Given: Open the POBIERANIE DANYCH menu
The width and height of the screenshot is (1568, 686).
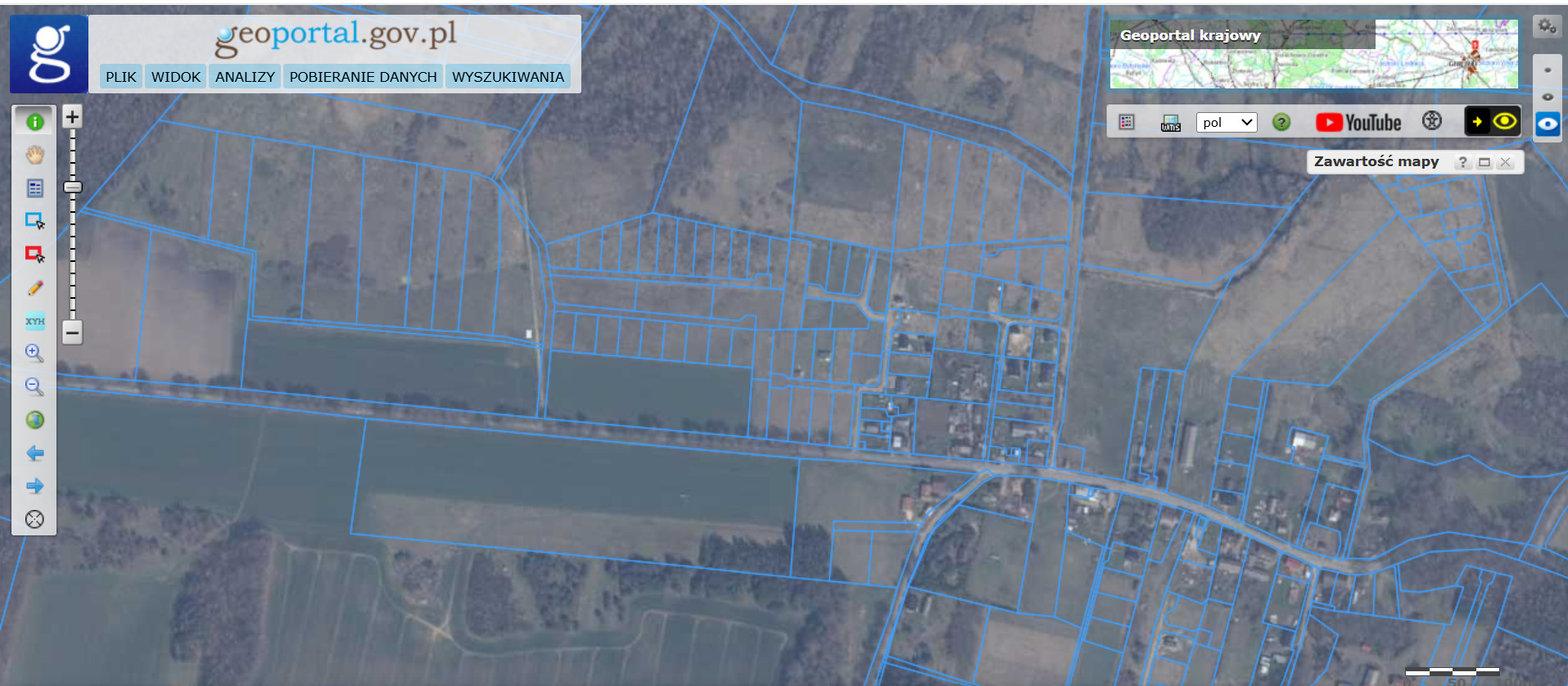Looking at the screenshot, I should click(x=363, y=77).
